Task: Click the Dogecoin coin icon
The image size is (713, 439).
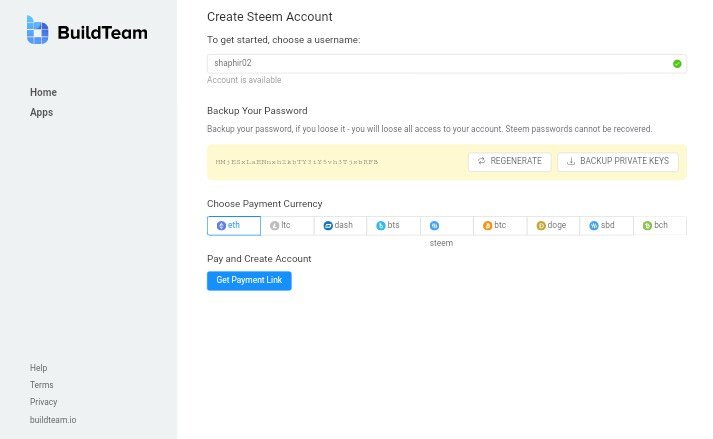Action: tap(541, 226)
